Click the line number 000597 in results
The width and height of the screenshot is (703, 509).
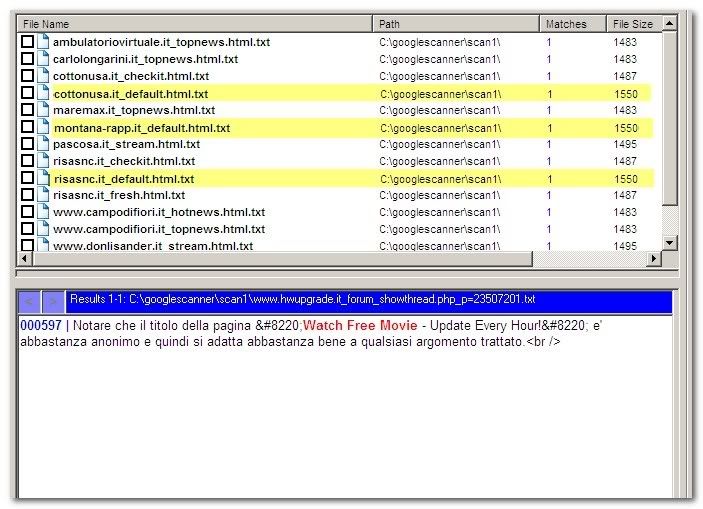40,326
